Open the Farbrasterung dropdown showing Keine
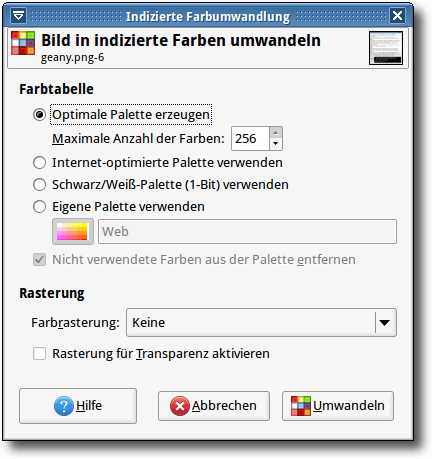432x459 pixels. pyautogui.click(x=261, y=322)
